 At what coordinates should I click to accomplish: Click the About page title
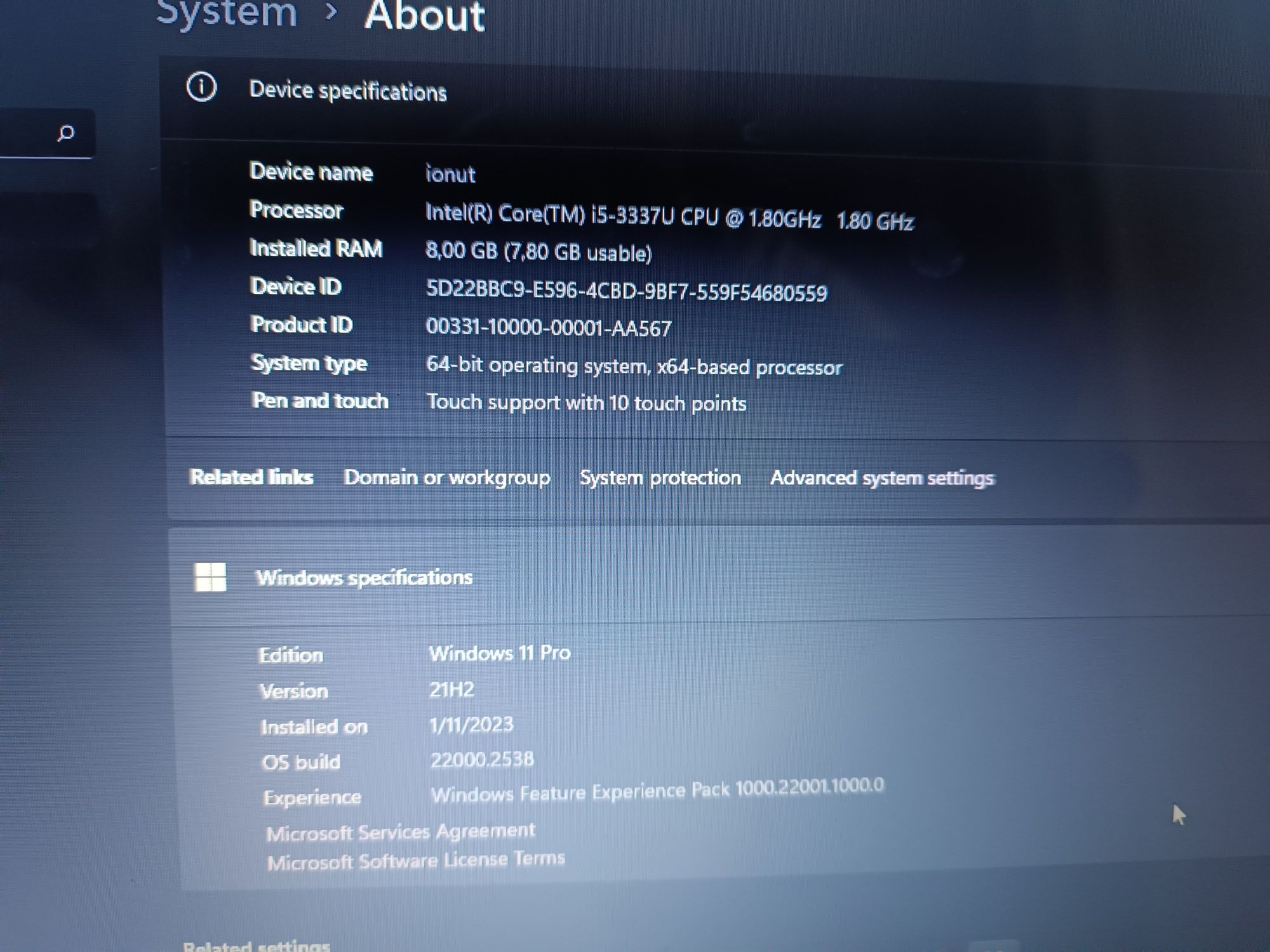pyautogui.click(x=424, y=15)
